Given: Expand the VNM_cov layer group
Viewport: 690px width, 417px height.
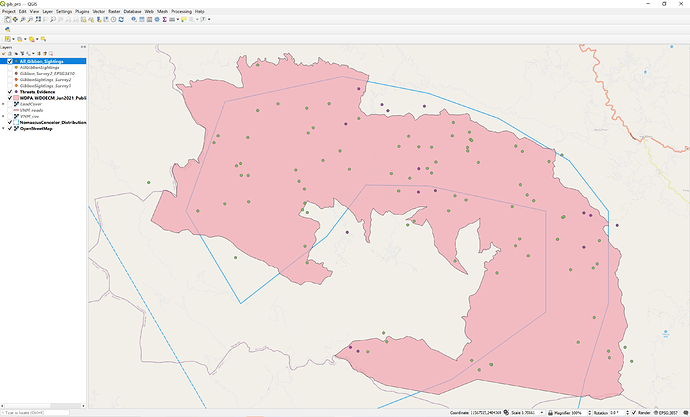Looking at the screenshot, I should coord(4,117).
